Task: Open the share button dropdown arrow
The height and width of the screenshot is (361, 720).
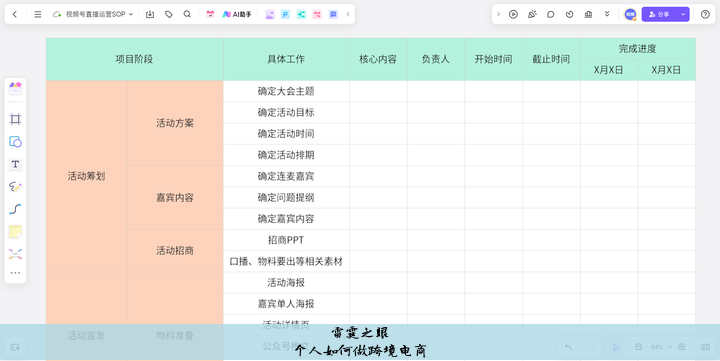Action: [x=683, y=14]
